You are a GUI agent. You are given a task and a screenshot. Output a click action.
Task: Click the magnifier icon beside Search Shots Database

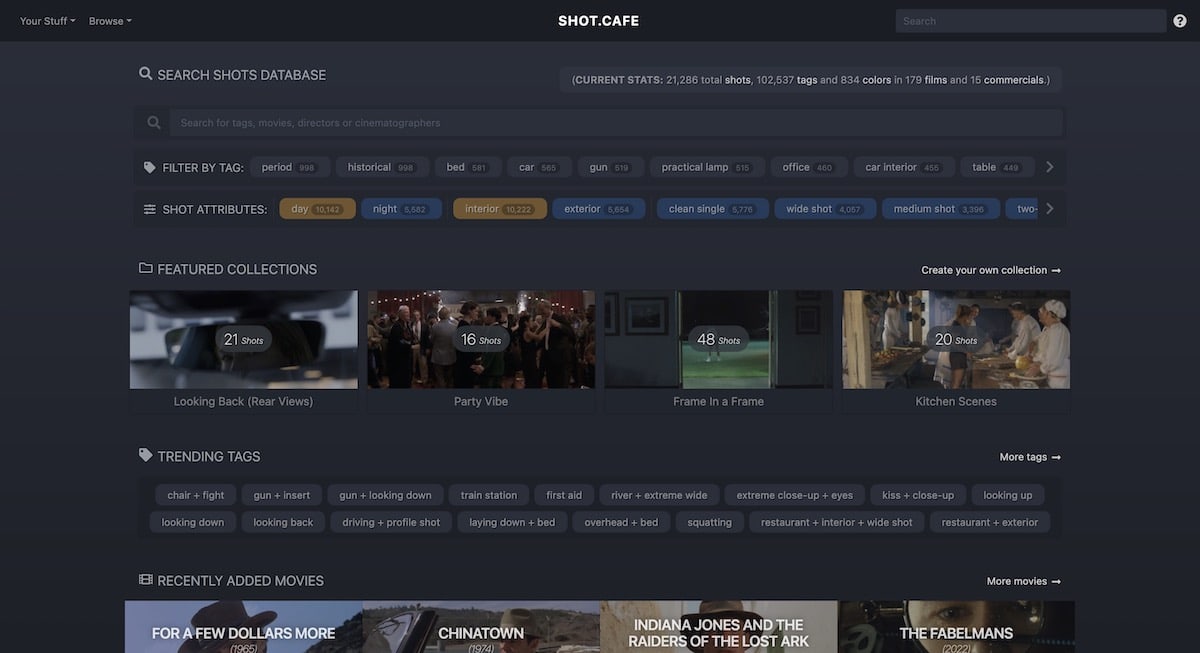click(x=145, y=73)
